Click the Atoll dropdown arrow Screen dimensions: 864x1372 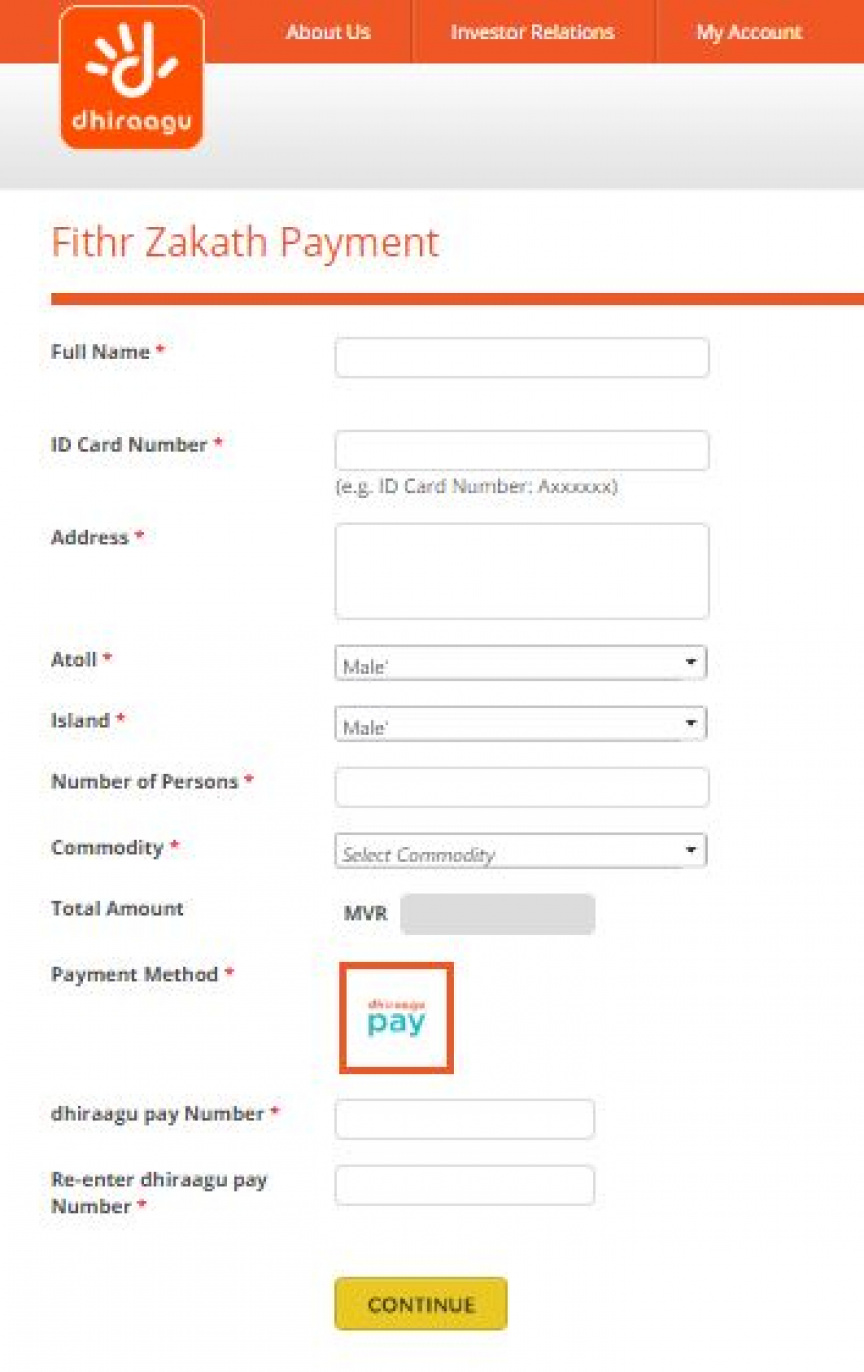pyautogui.click(x=690, y=663)
